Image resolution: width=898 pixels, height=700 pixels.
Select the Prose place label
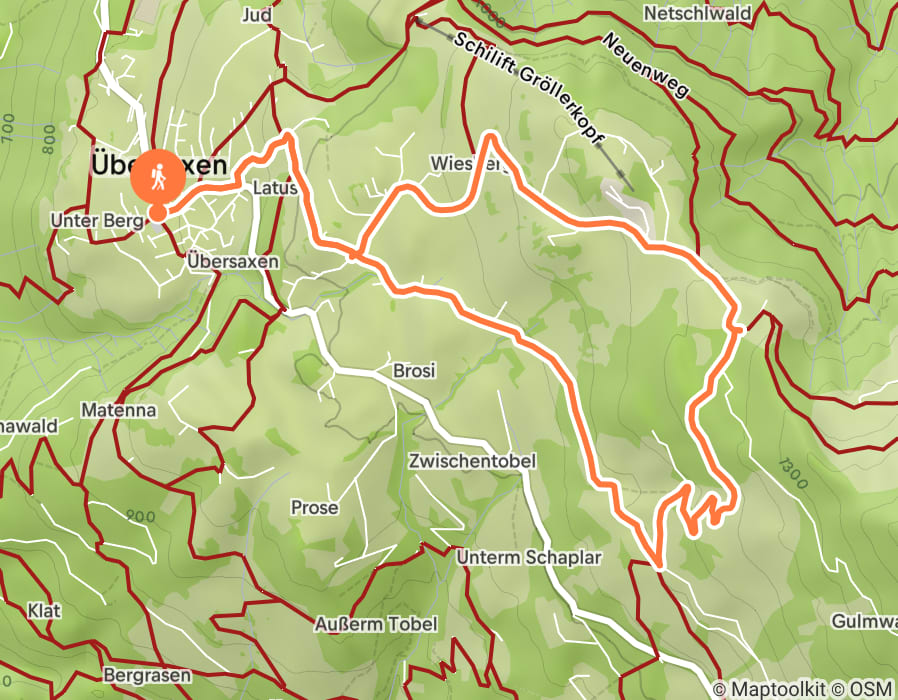pyautogui.click(x=314, y=508)
